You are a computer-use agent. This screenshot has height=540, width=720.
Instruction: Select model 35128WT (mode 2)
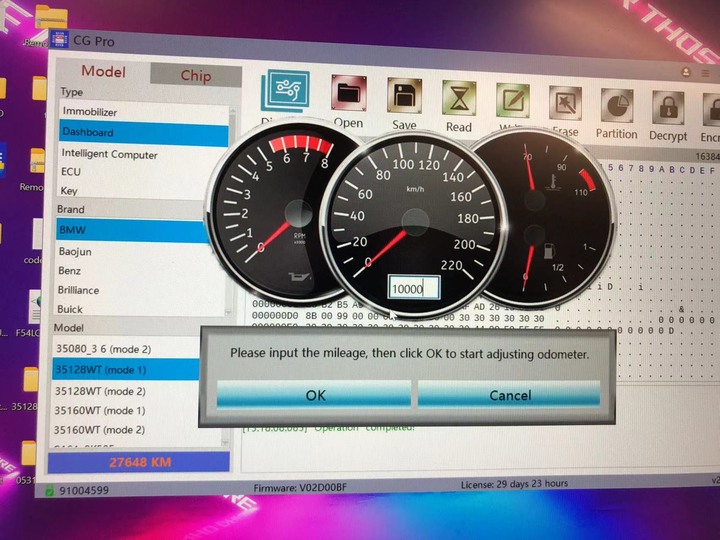(126, 391)
